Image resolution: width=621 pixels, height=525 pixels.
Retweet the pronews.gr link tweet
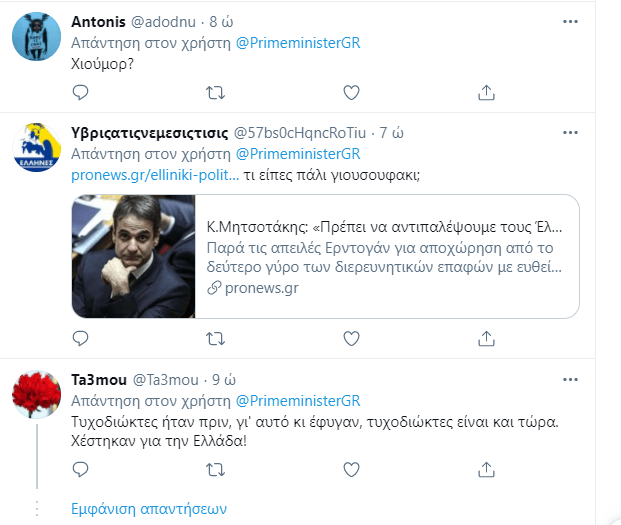point(214,341)
